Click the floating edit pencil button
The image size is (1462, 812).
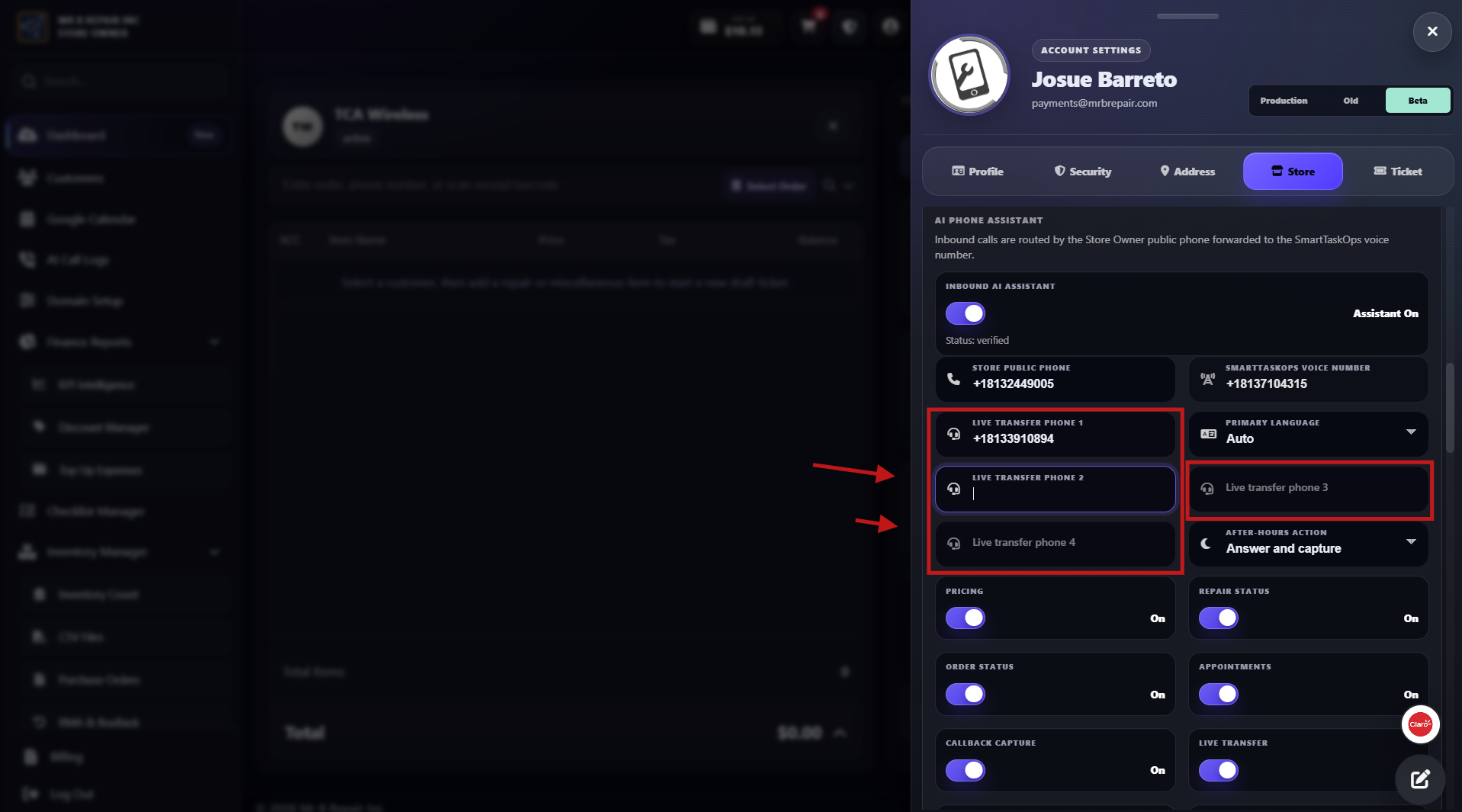click(x=1419, y=779)
